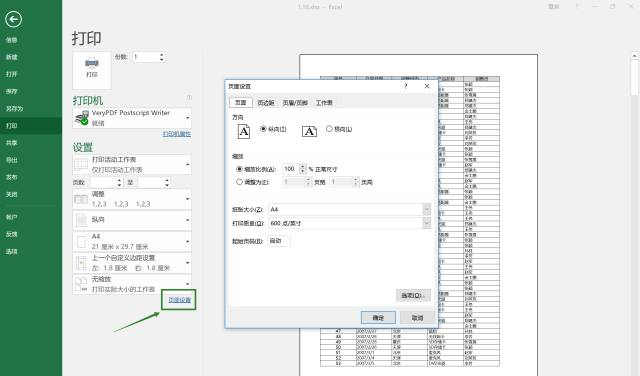This screenshot has height=376, width=640.
Task: Click the 起始页码(R) first page number field
Action: (x=279, y=241)
